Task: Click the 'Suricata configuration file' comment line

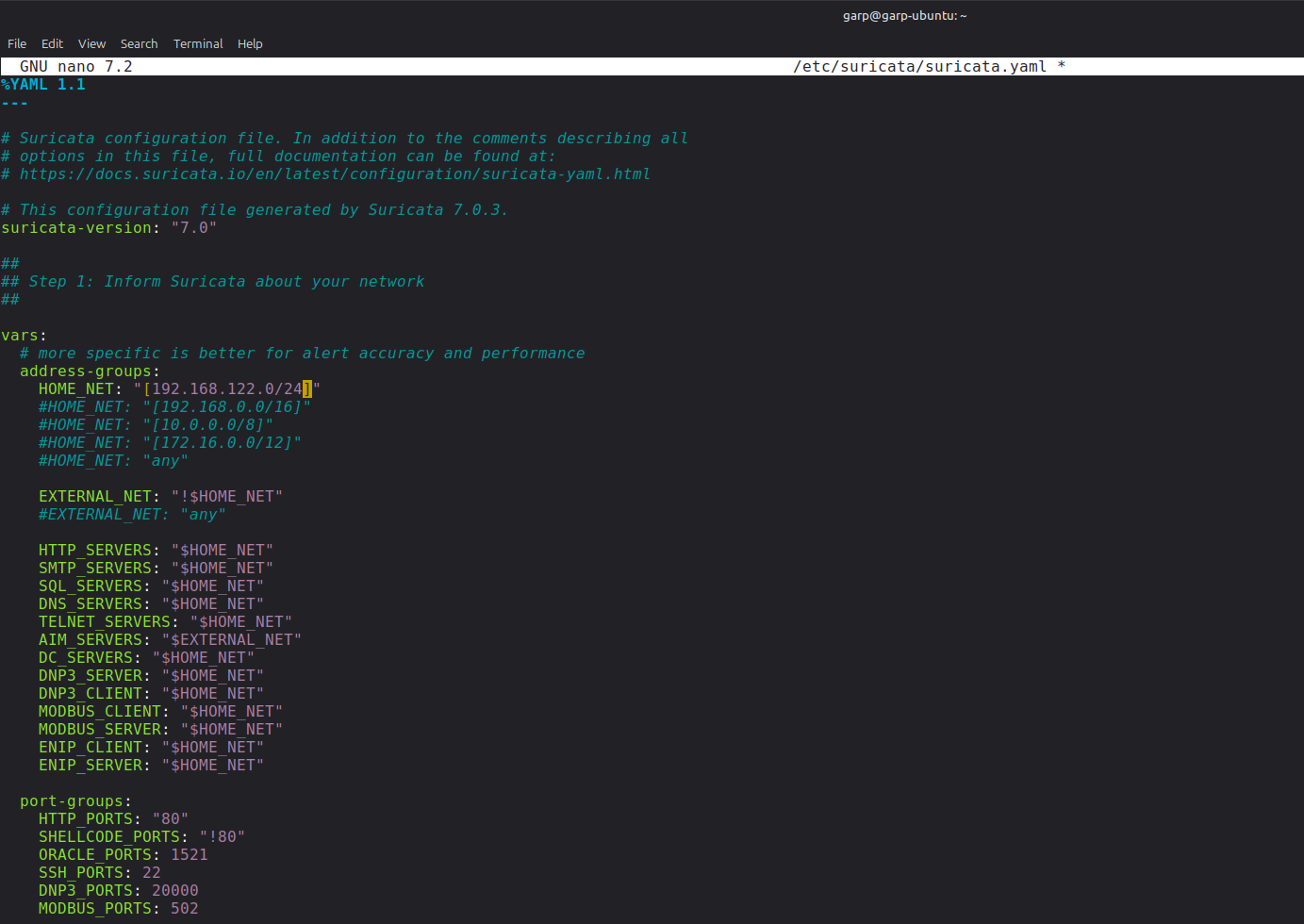Action: [345, 139]
